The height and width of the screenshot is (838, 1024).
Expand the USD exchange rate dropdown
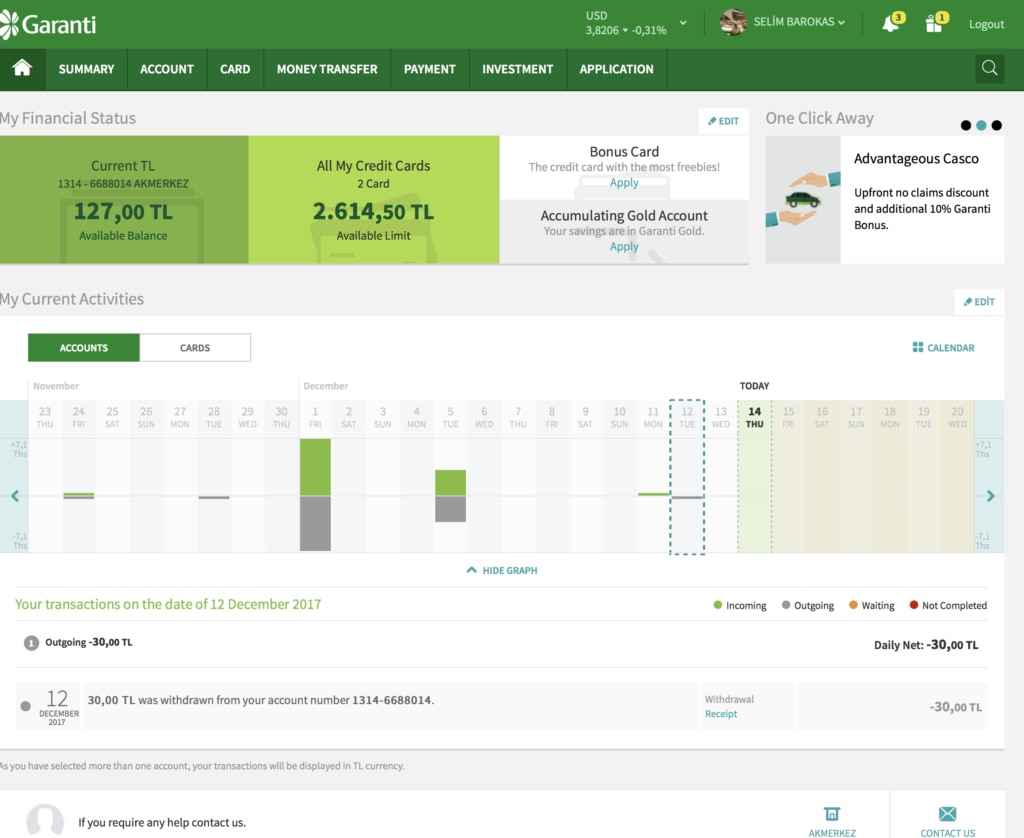click(683, 23)
